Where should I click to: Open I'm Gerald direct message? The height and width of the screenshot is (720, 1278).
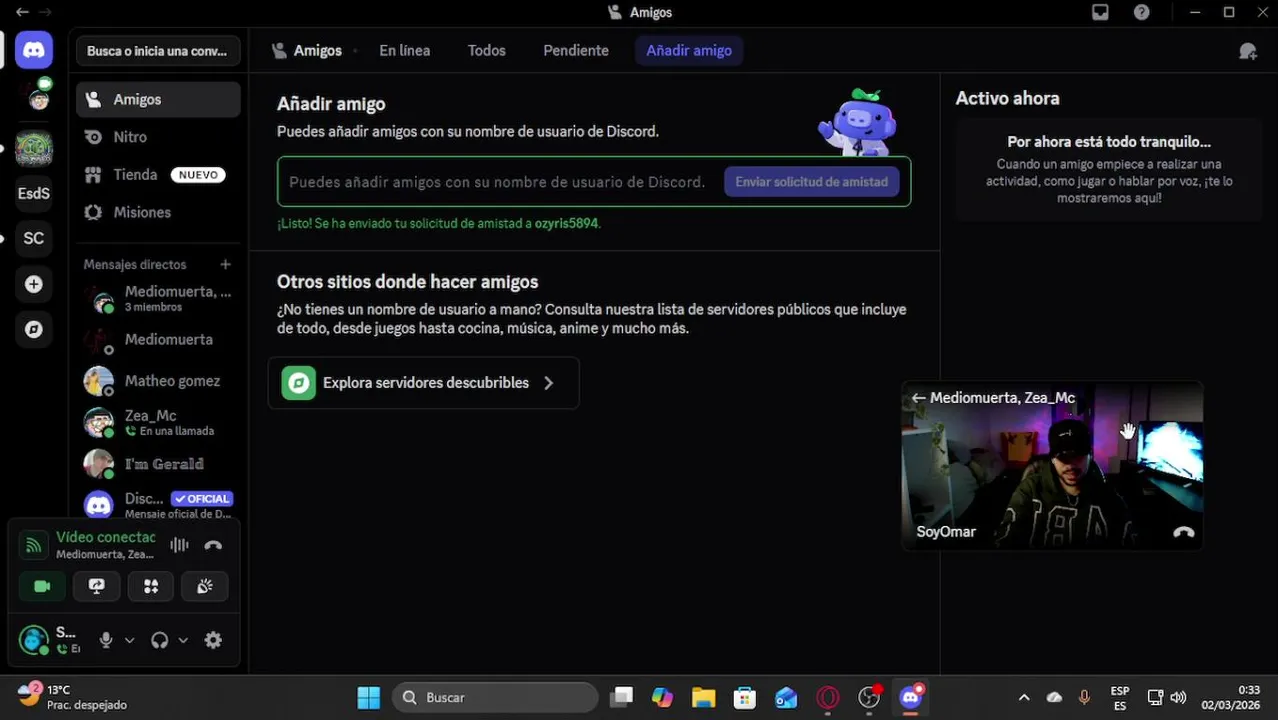(x=158, y=464)
